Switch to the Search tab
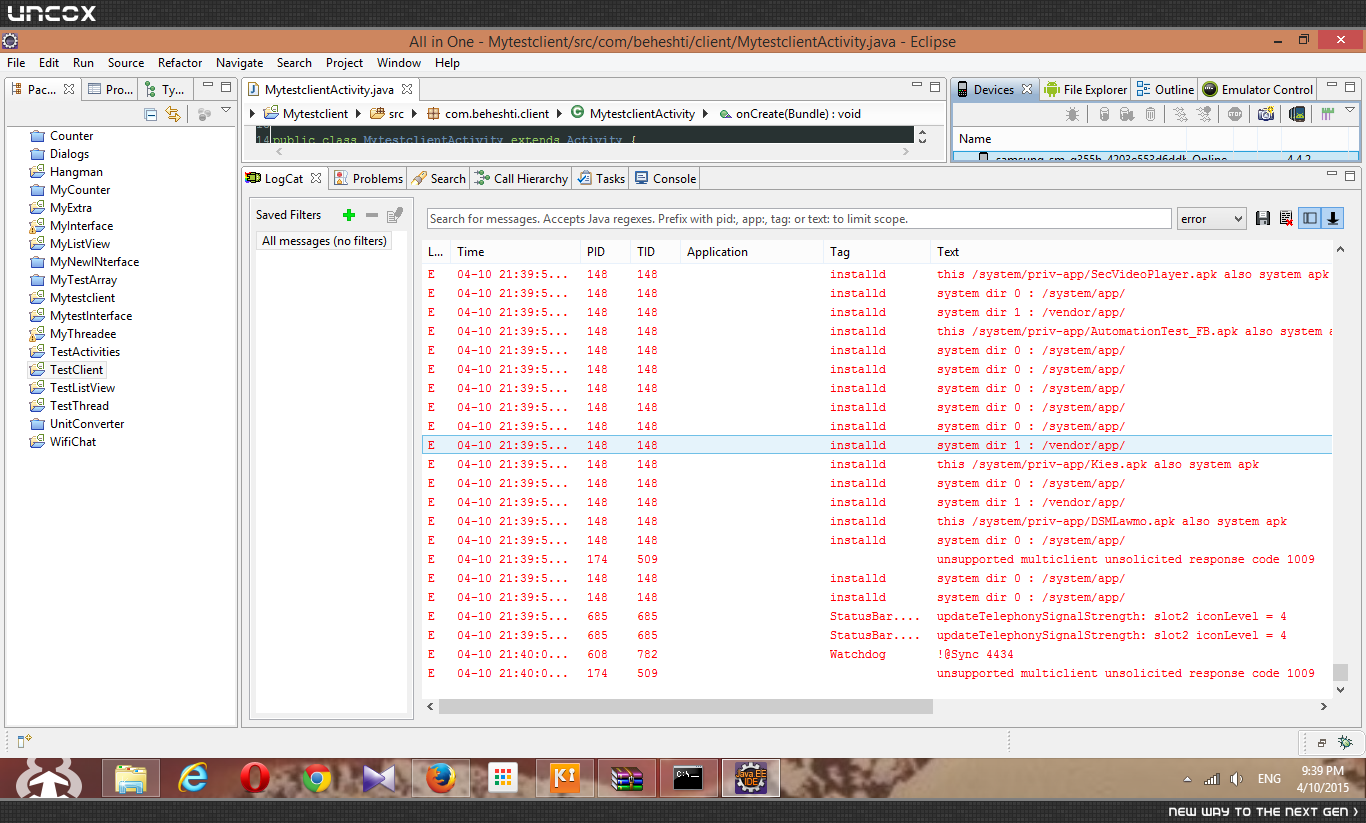This screenshot has width=1366, height=823. 439,179
